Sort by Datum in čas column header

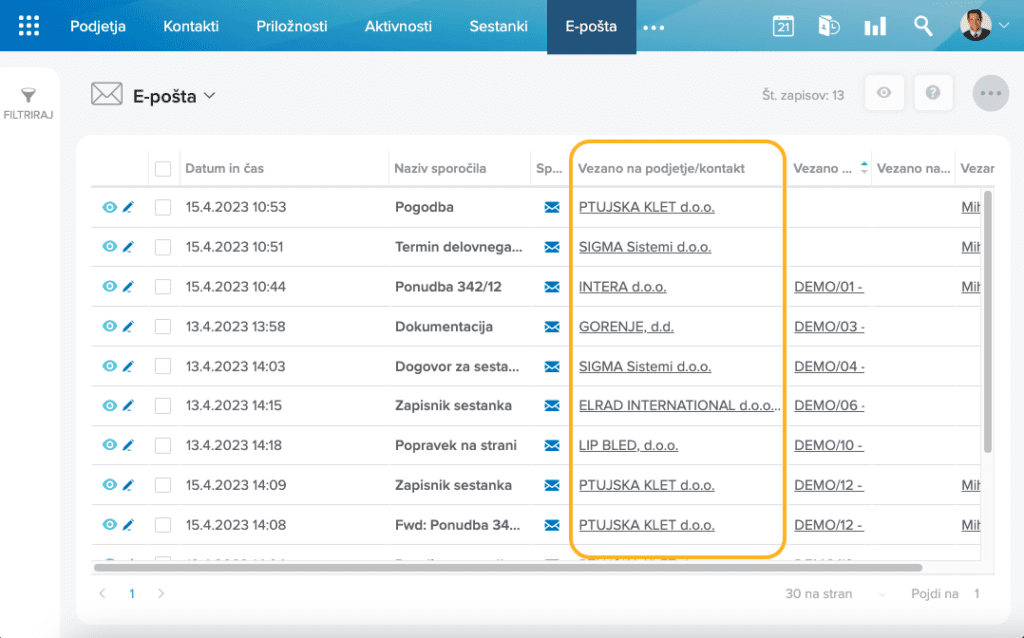[225, 168]
